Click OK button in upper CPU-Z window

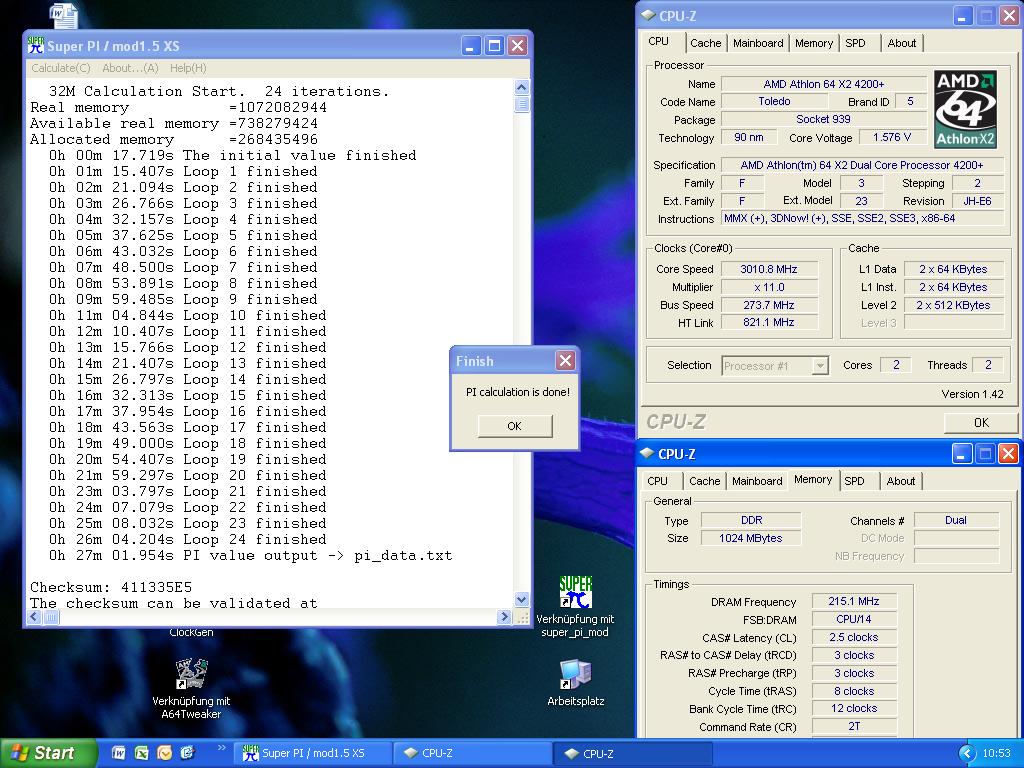point(981,423)
